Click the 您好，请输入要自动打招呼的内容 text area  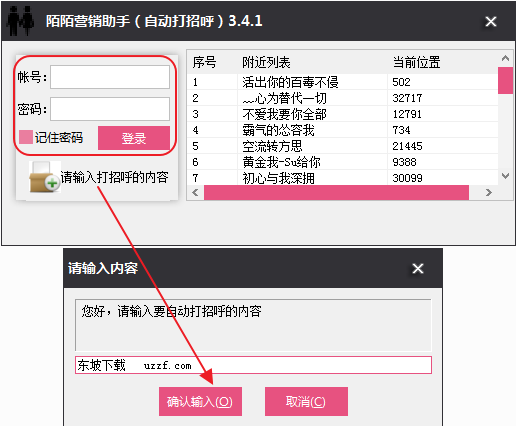(253, 325)
